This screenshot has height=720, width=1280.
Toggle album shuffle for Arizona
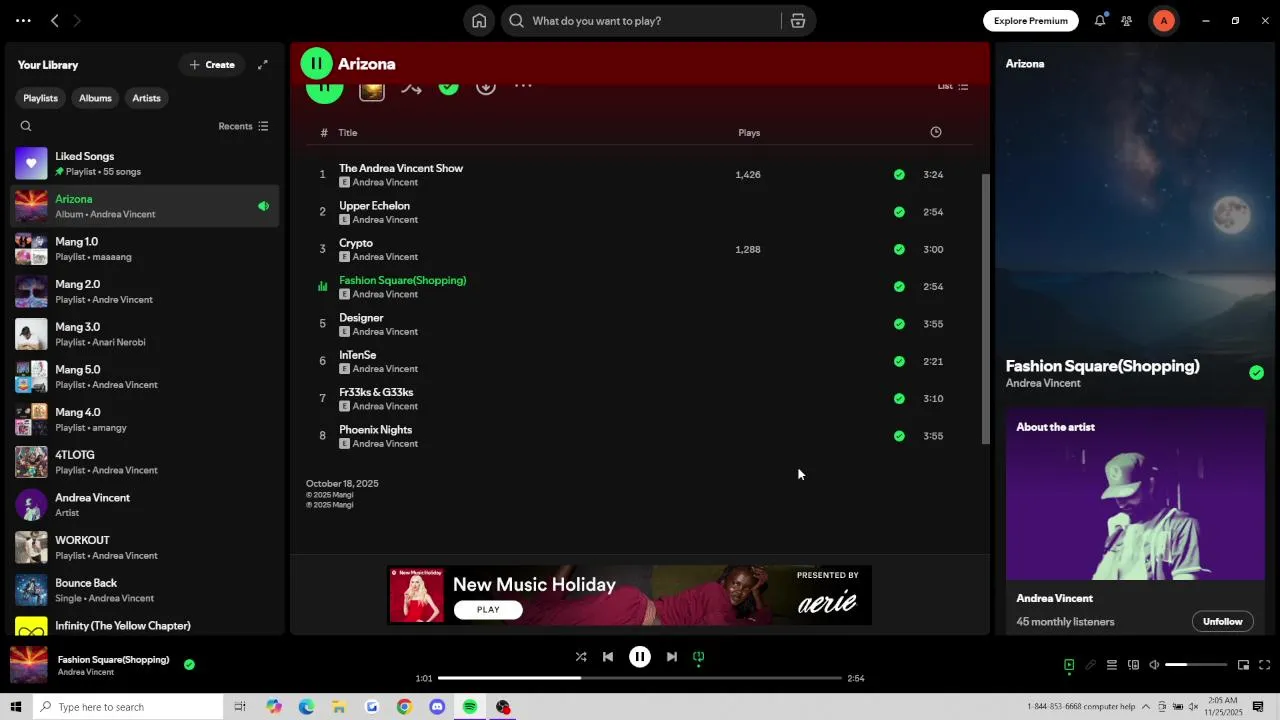tap(411, 88)
